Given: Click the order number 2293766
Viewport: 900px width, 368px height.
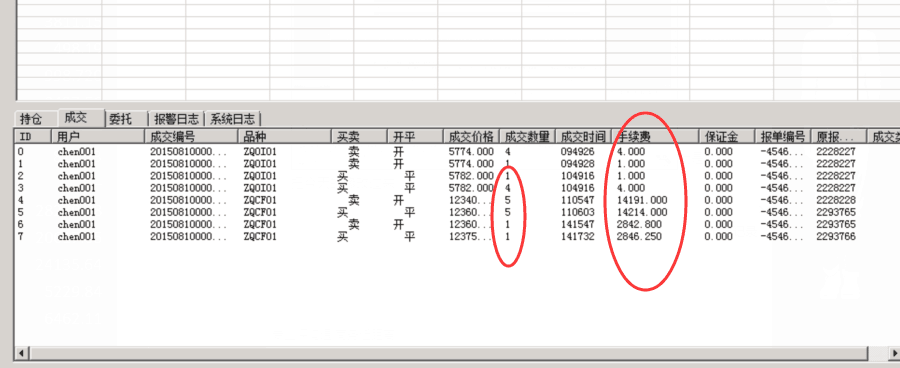Looking at the screenshot, I should pyautogui.click(x=836, y=237).
